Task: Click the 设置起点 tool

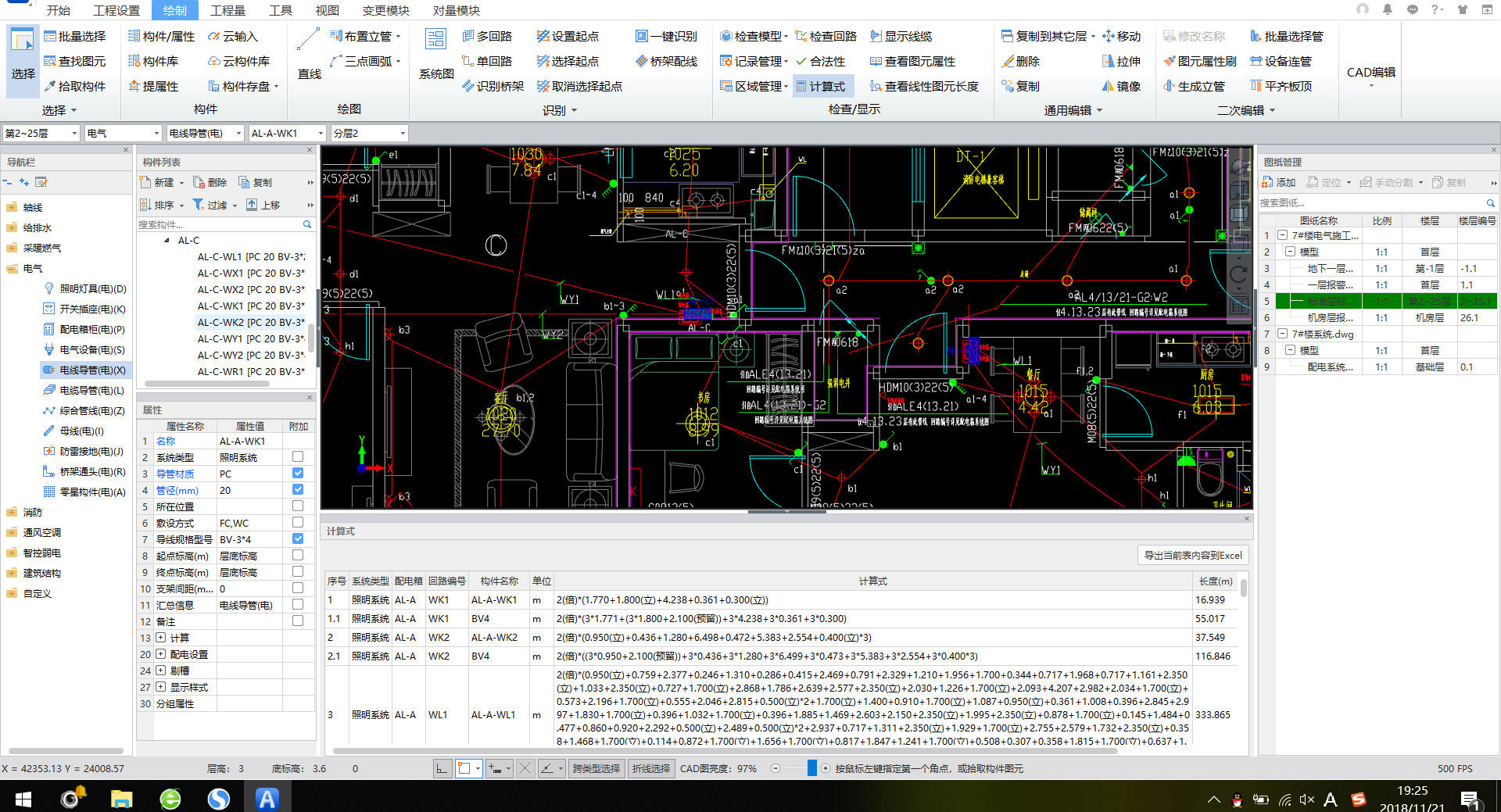Action: coord(568,37)
